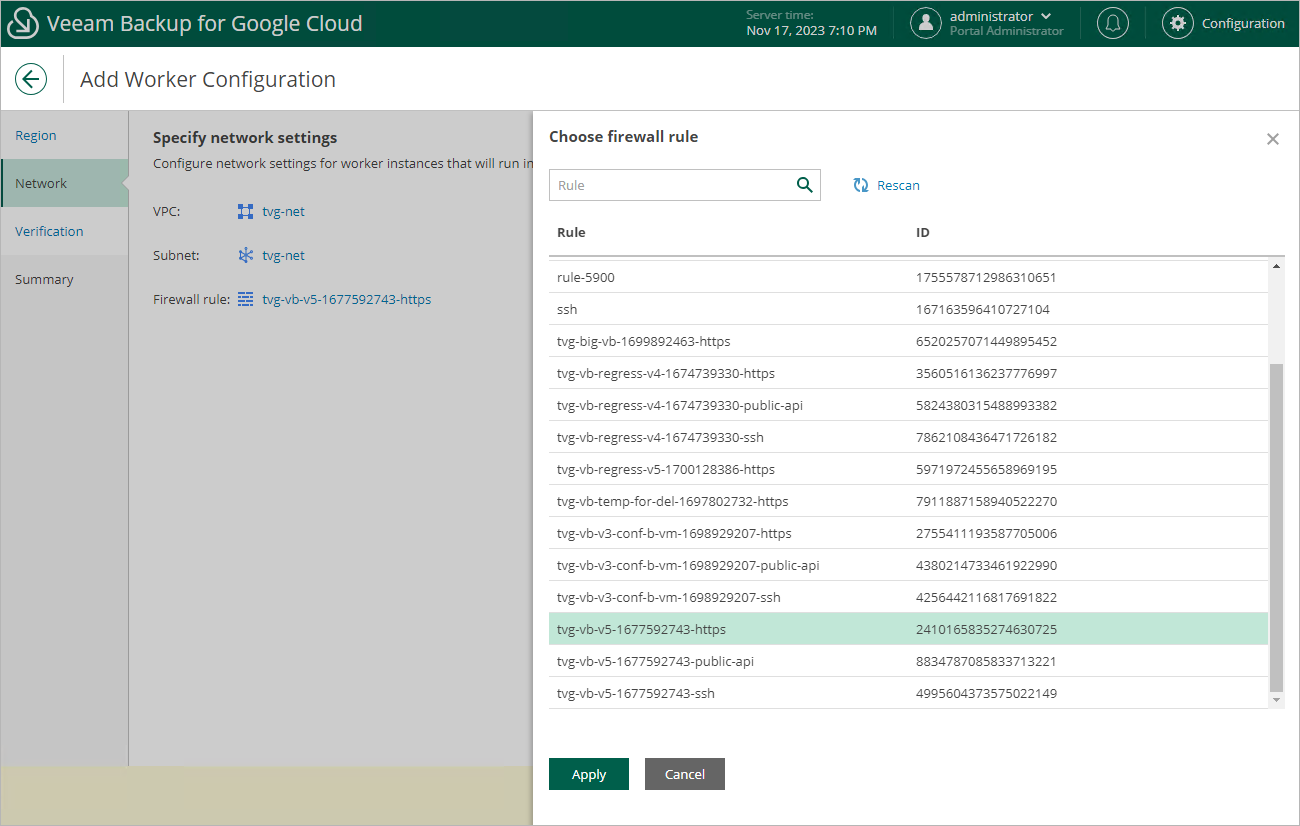Click ID 7911887158940522270
Screen dimensions: 1300x826
tap(986, 501)
